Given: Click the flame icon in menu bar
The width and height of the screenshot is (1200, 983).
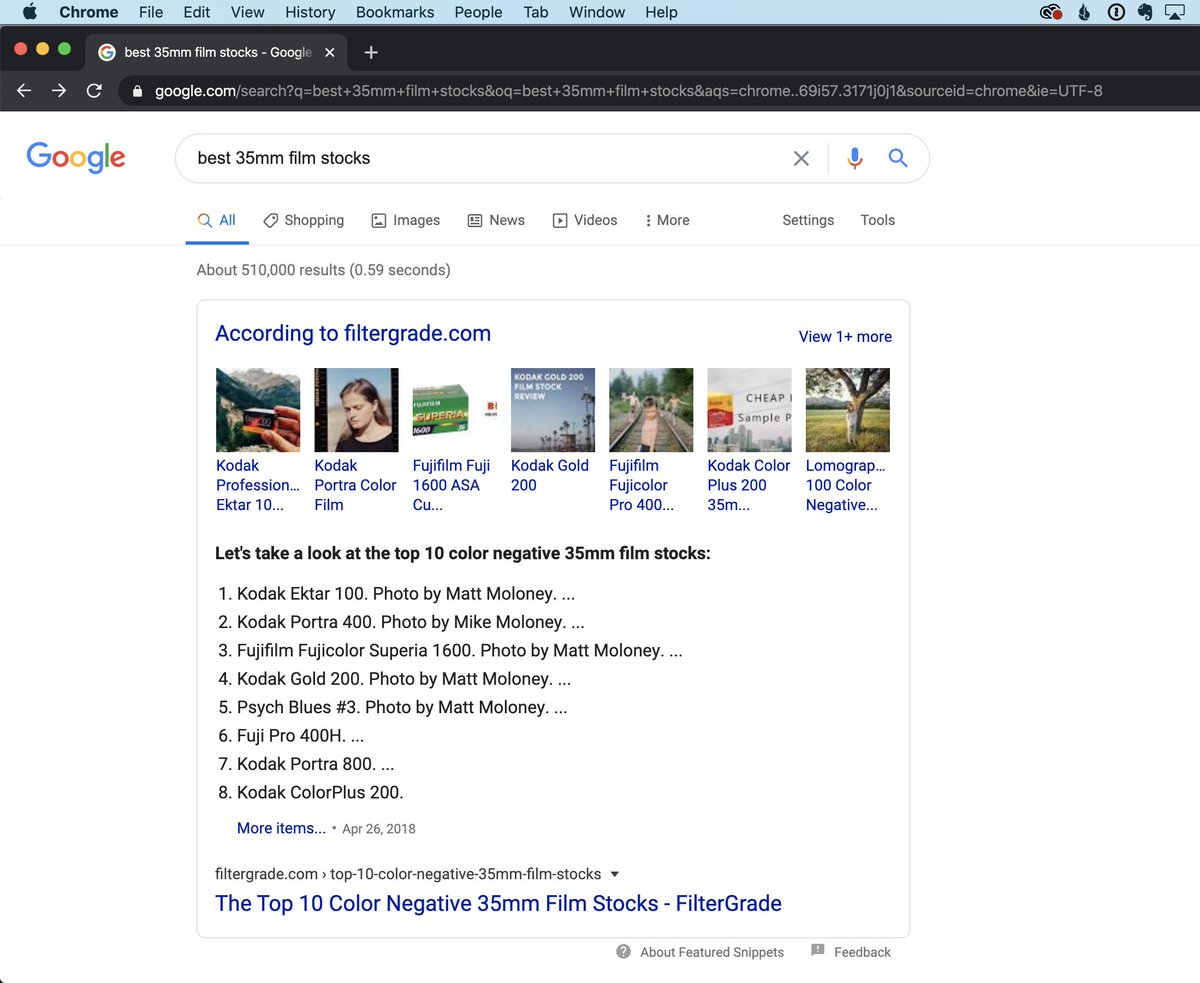Looking at the screenshot, I should pyautogui.click(x=1085, y=12).
